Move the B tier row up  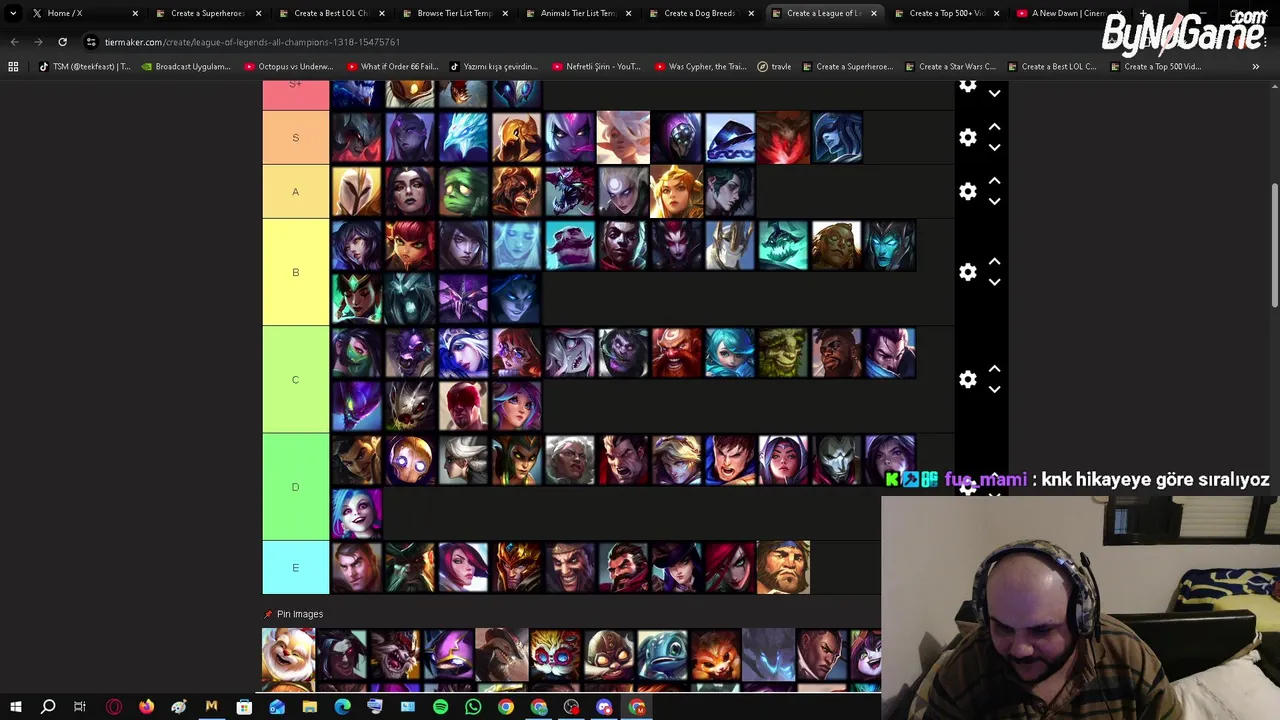point(994,262)
